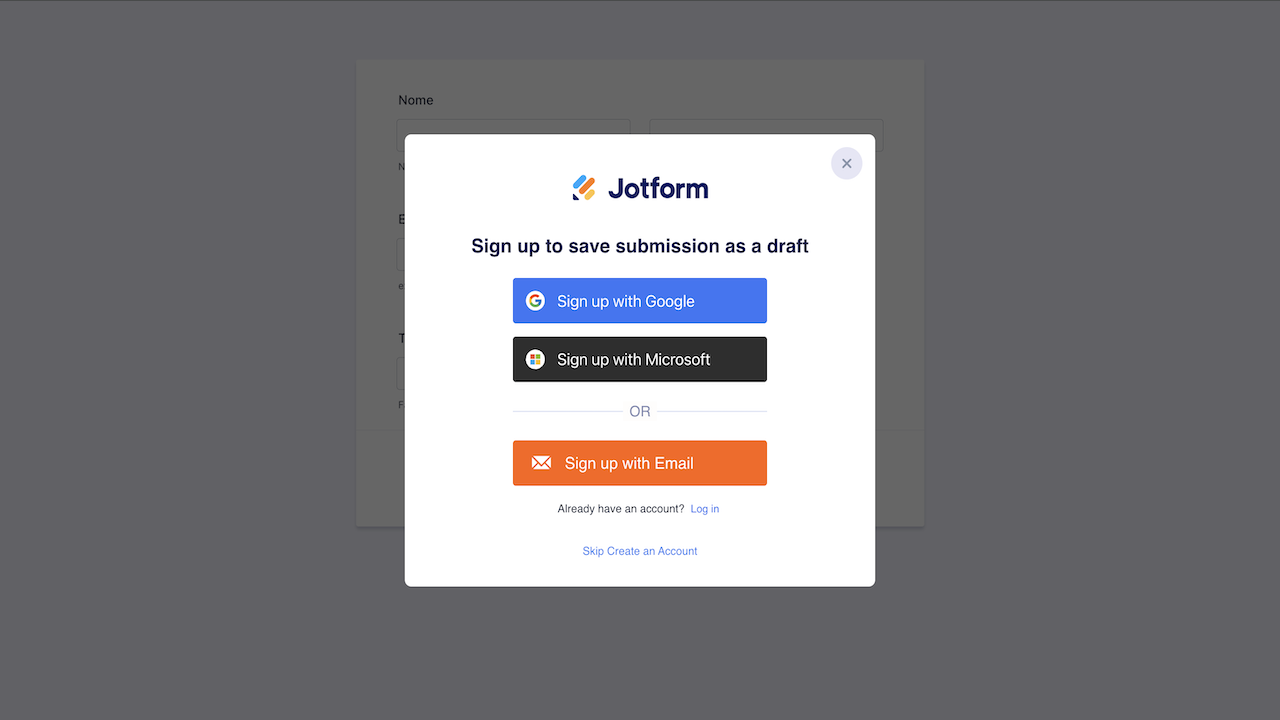The height and width of the screenshot is (720, 1280).
Task: Focus the last name field behind dialog
Action: coord(766,127)
